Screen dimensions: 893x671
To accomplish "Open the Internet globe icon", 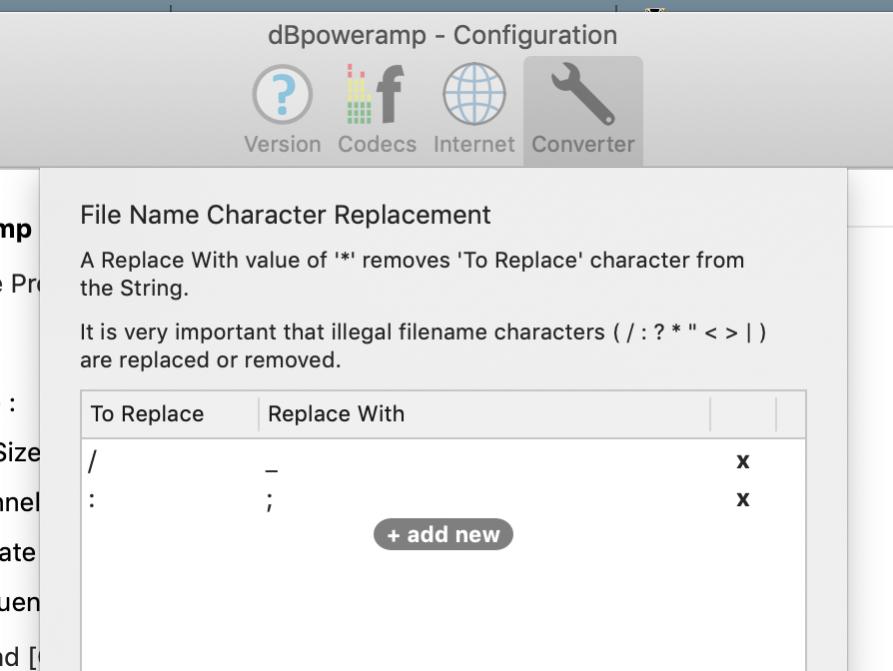I will pos(473,96).
